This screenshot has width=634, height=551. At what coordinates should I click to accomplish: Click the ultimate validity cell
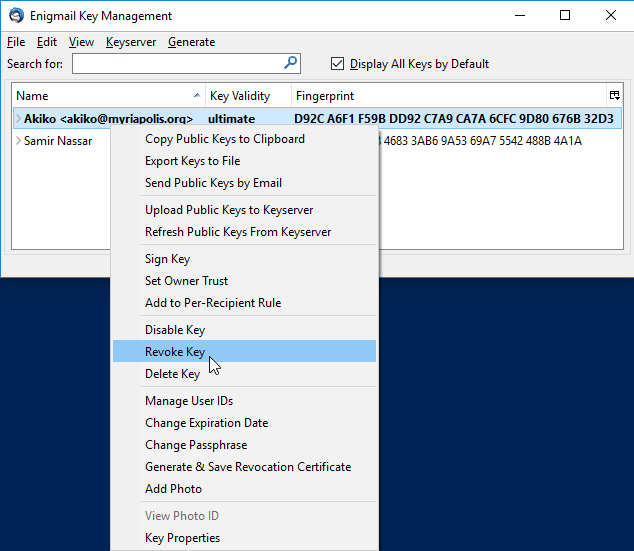(x=231, y=118)
